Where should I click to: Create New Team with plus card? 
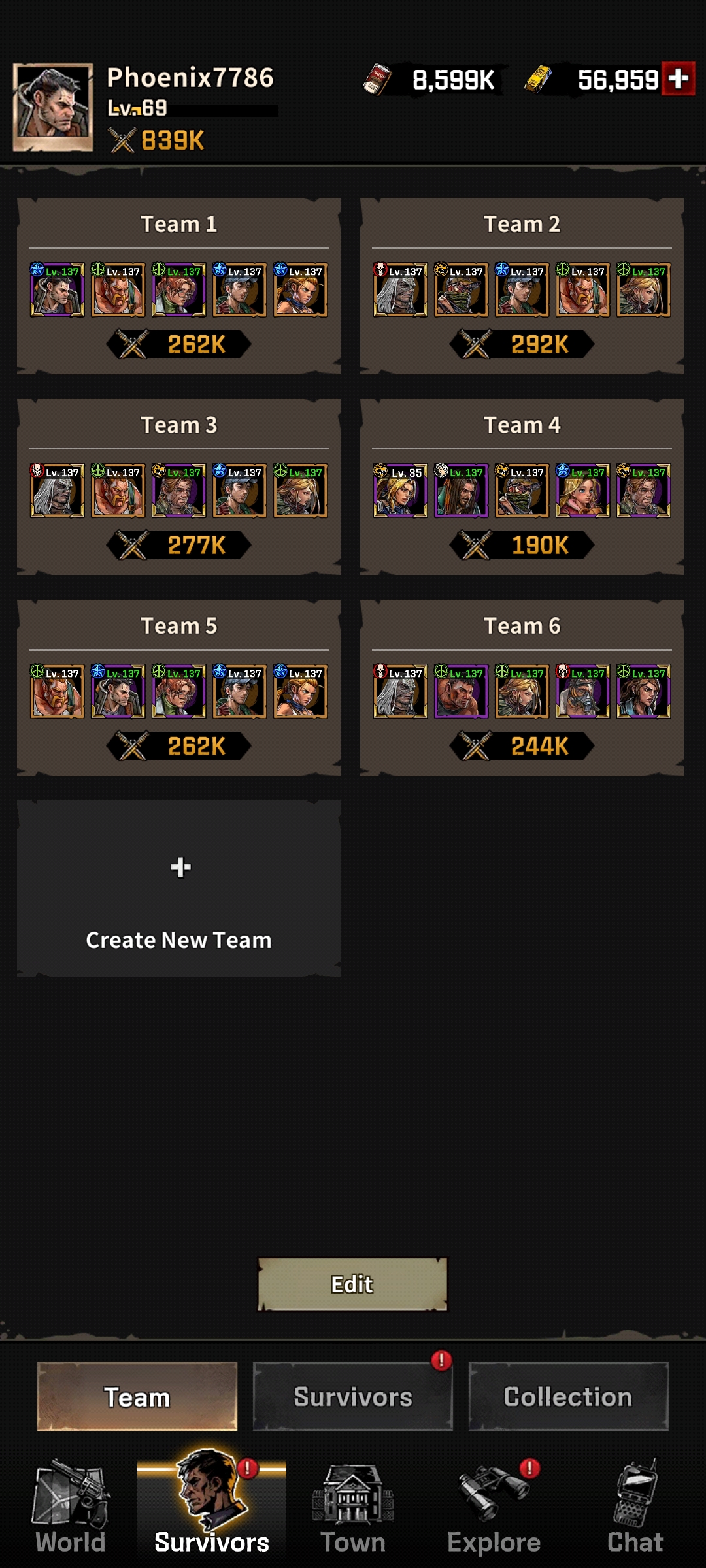click(178, 889)
